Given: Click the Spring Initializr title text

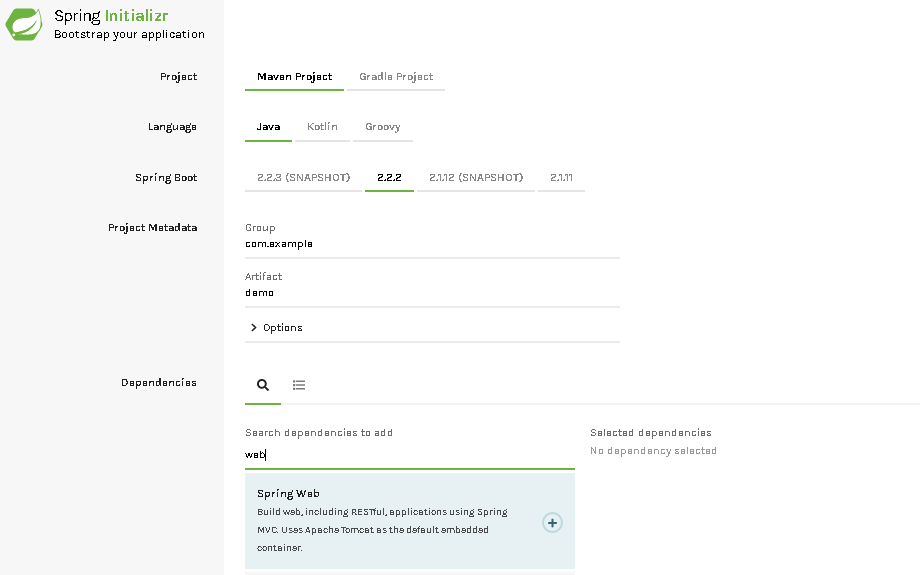Looking at the screenshot, I should pos(111,16).
